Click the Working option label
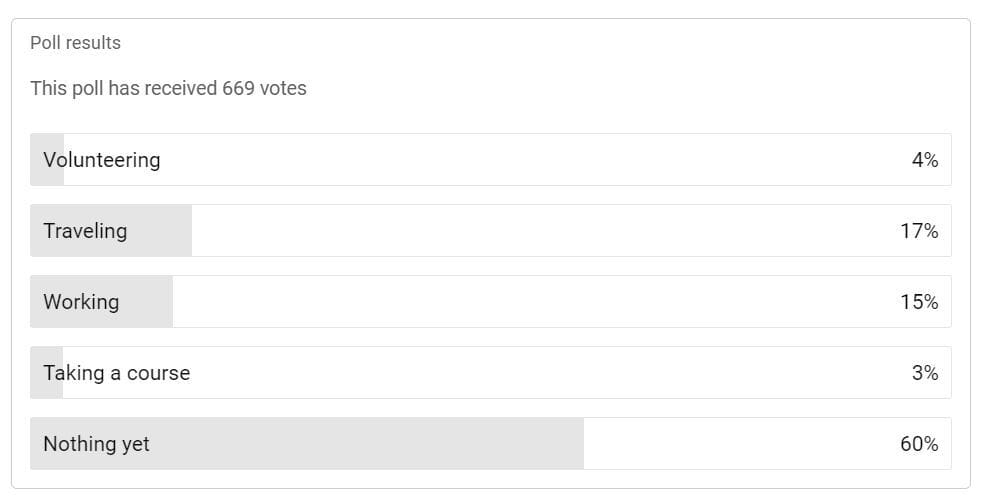Screen dimensions: 983x500 81,302
